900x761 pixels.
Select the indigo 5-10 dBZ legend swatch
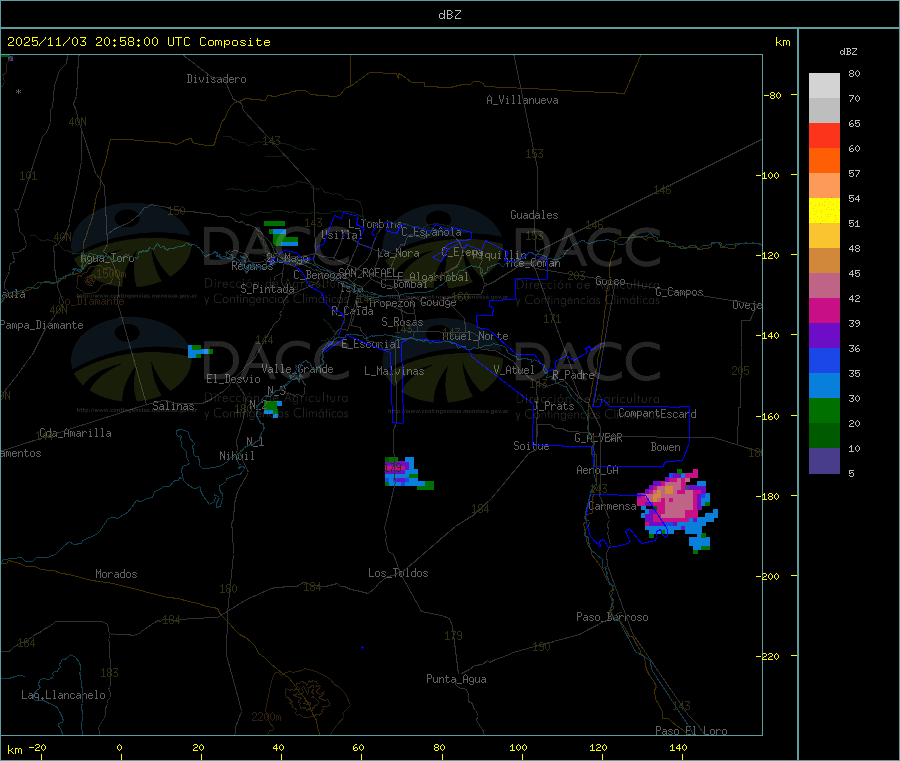click(824, 461)
